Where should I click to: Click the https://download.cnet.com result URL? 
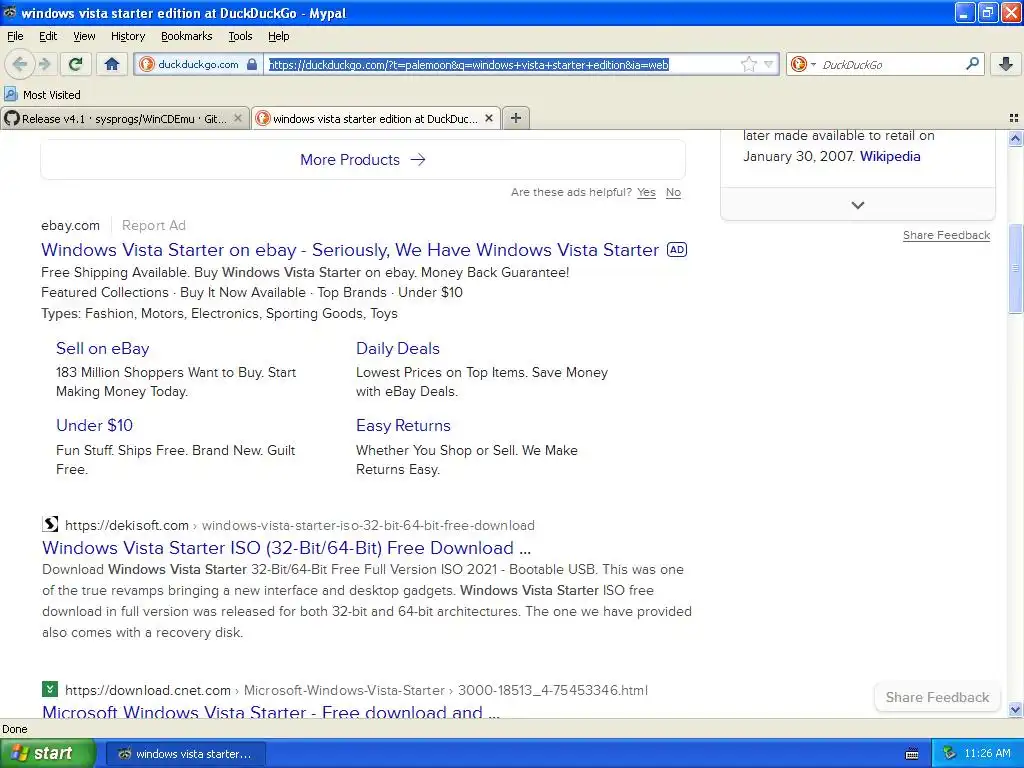(148, 690)
